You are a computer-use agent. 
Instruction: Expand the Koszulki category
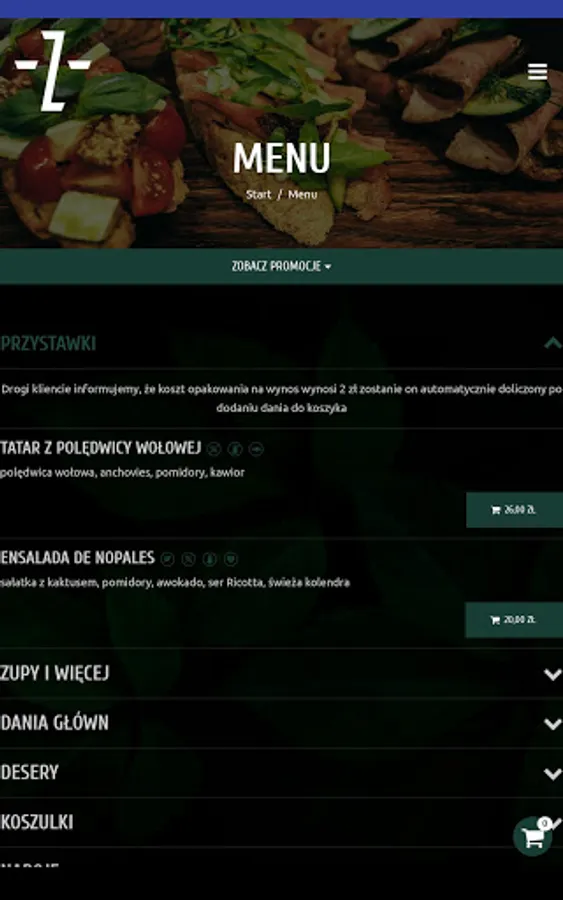281,823
